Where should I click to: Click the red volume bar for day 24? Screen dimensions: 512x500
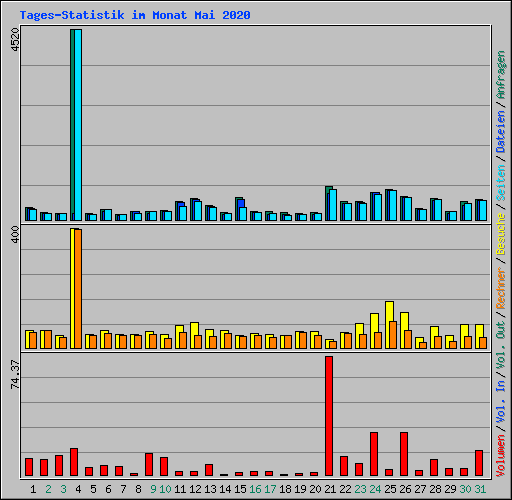click(374, 454)
